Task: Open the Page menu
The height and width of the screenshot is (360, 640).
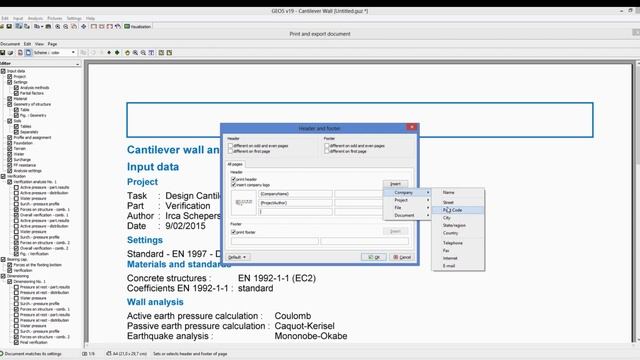Action: click(x=52, y=44)
